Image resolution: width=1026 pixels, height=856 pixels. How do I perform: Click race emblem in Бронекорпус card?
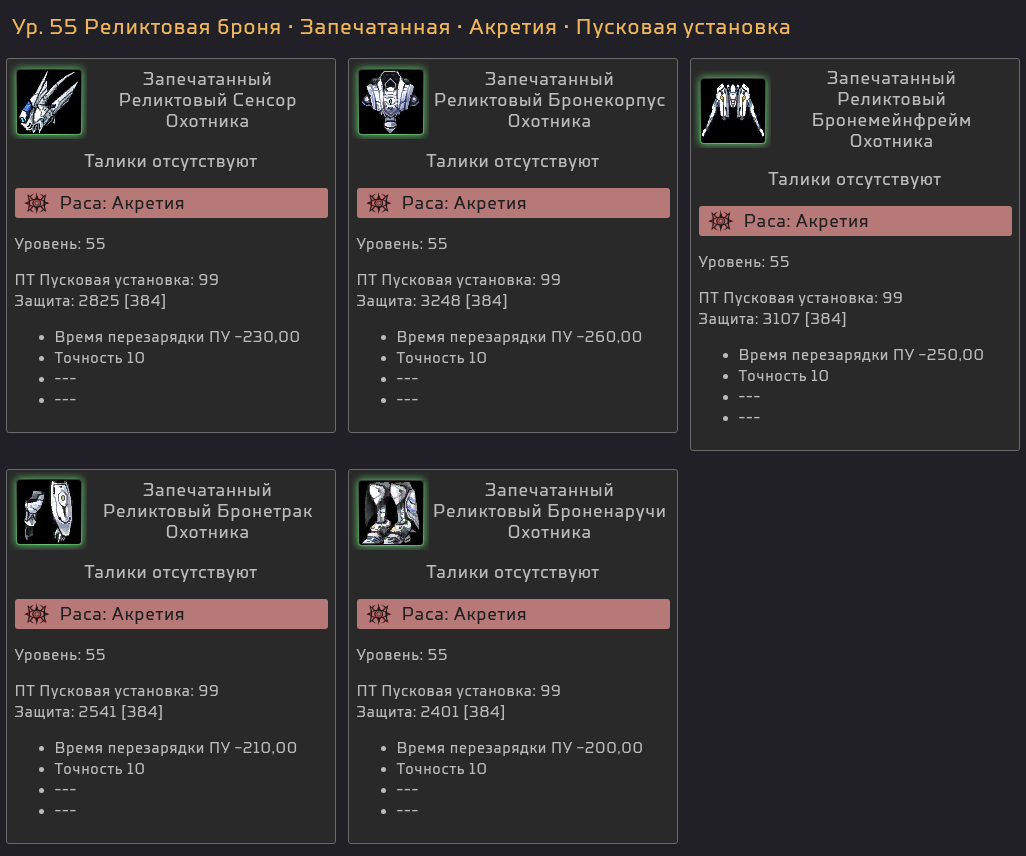pyautogui.click(x=378, y=204)
